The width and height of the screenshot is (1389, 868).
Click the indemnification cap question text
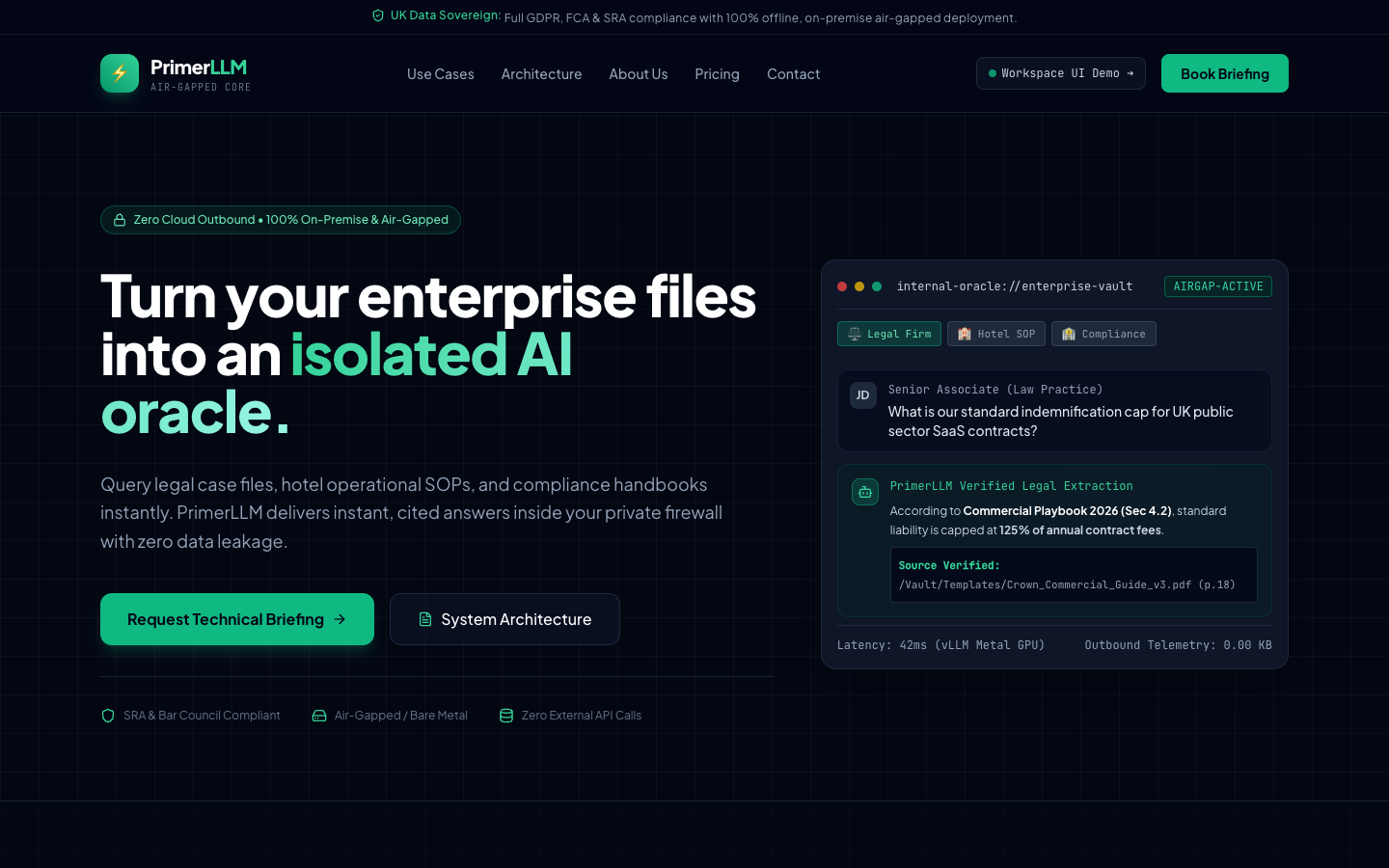[x=1061, y=421]
